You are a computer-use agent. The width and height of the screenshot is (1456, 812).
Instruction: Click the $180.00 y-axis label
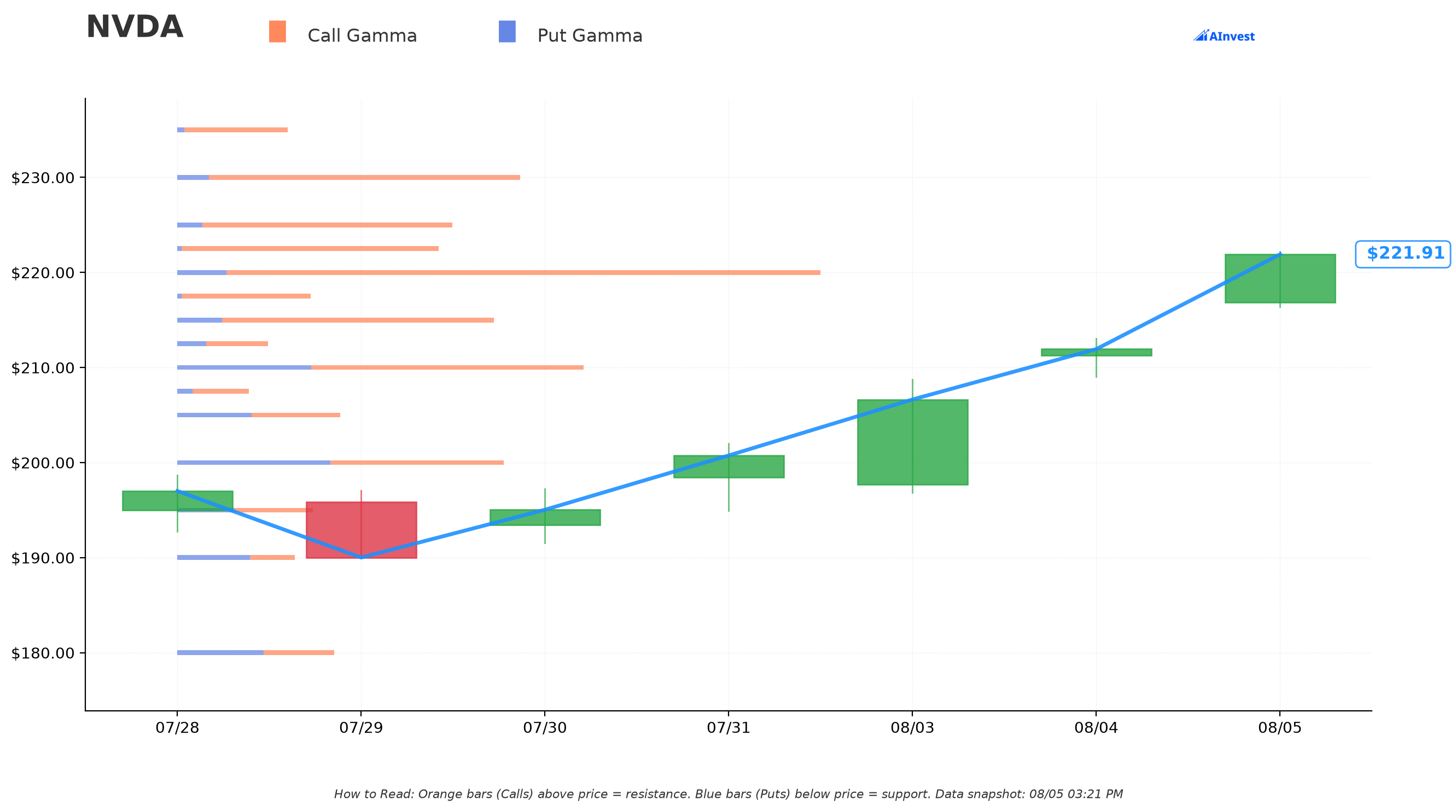(43, 653)
